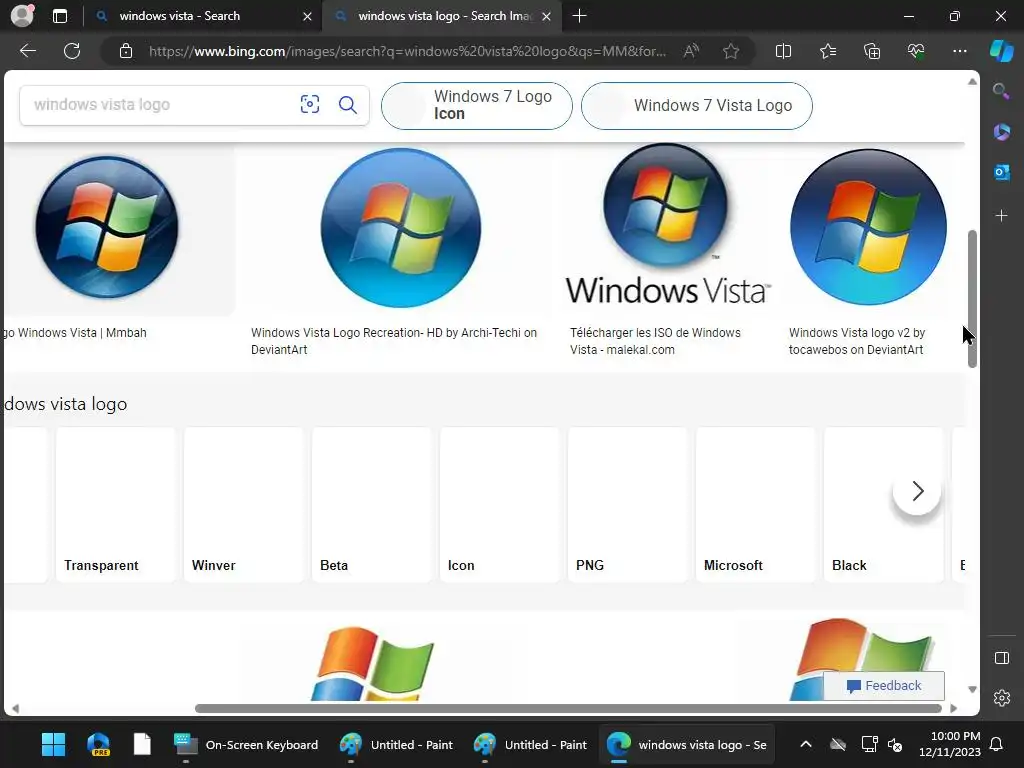Click the scroll right arrow
Screen dimensions: 1024x768
point(953,709)
